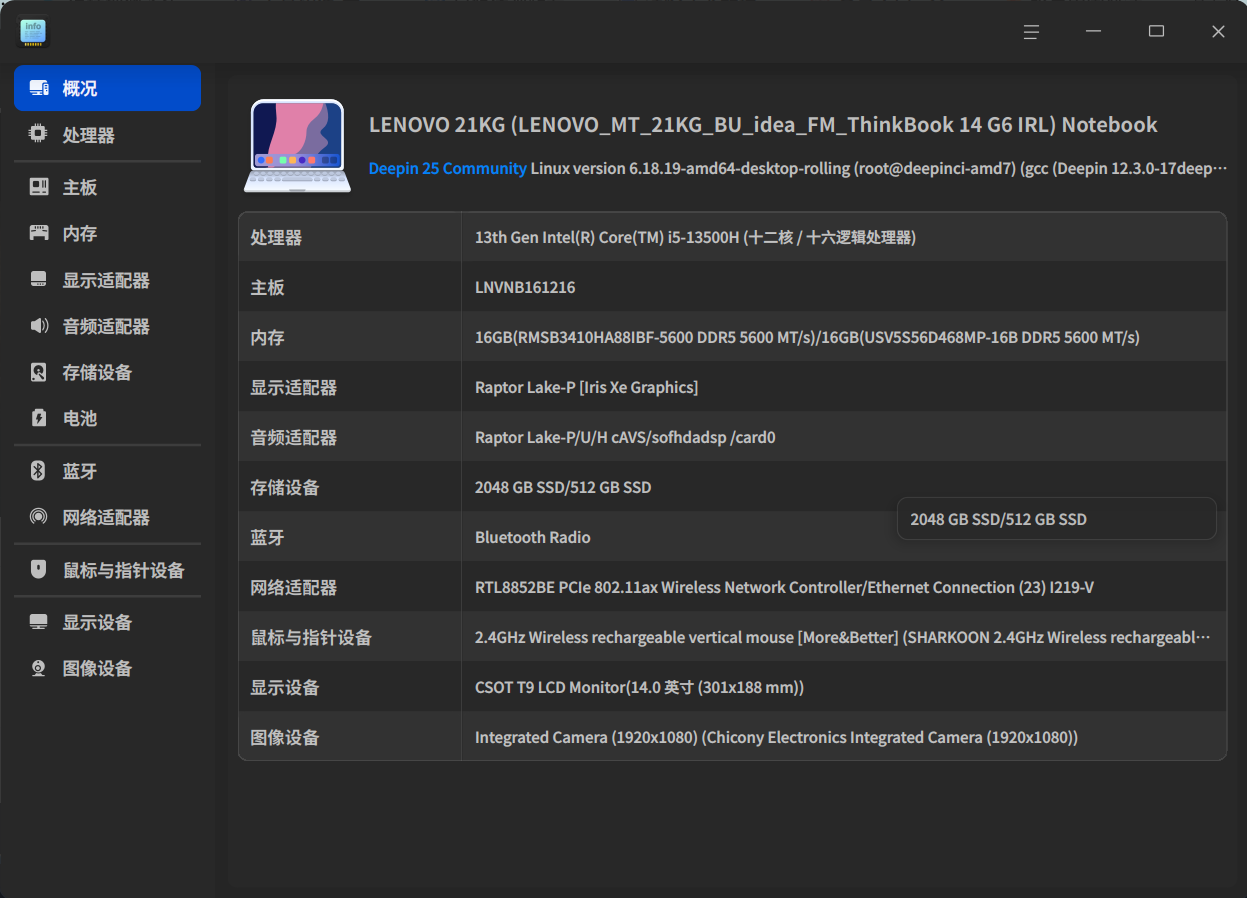This screenshot has height=898, width=1247.
Task: Open the 显示设备 sidebar entry
Action: [x=107, y=622]
